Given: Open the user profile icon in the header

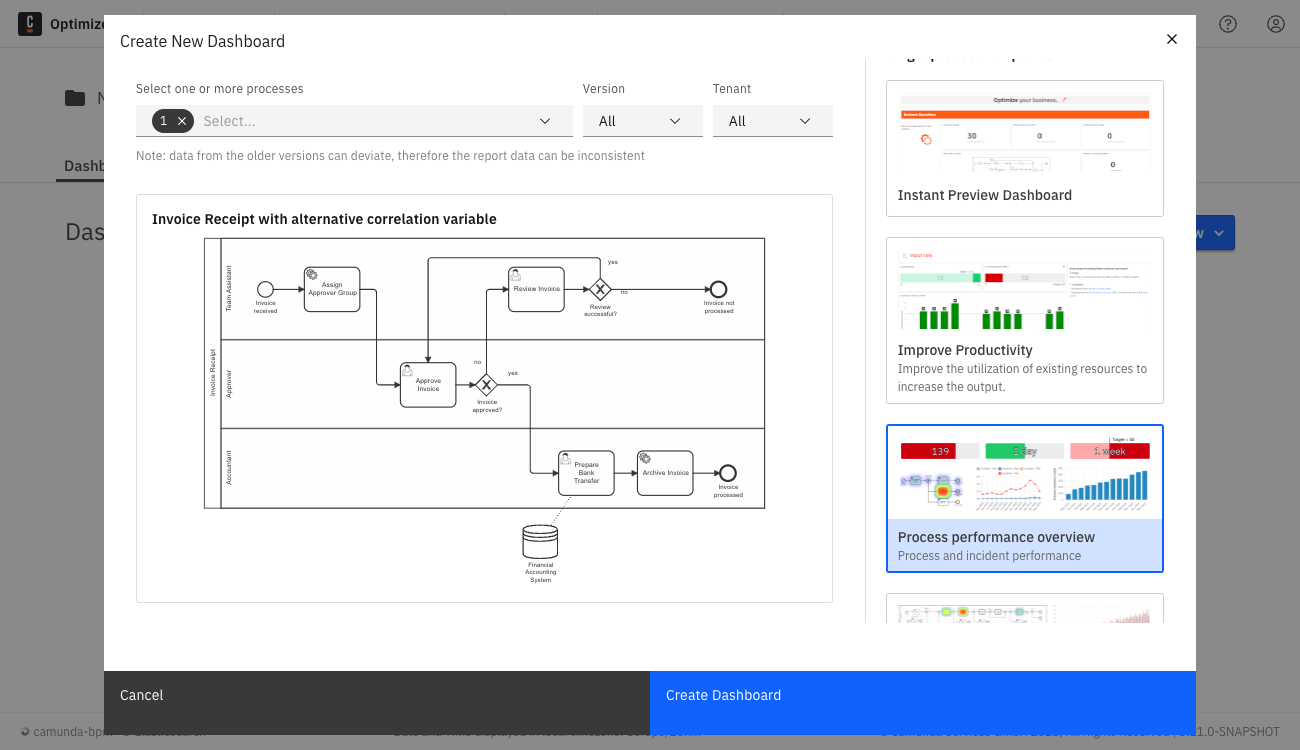Looking at the screenshot, I should coord(1276,24).
